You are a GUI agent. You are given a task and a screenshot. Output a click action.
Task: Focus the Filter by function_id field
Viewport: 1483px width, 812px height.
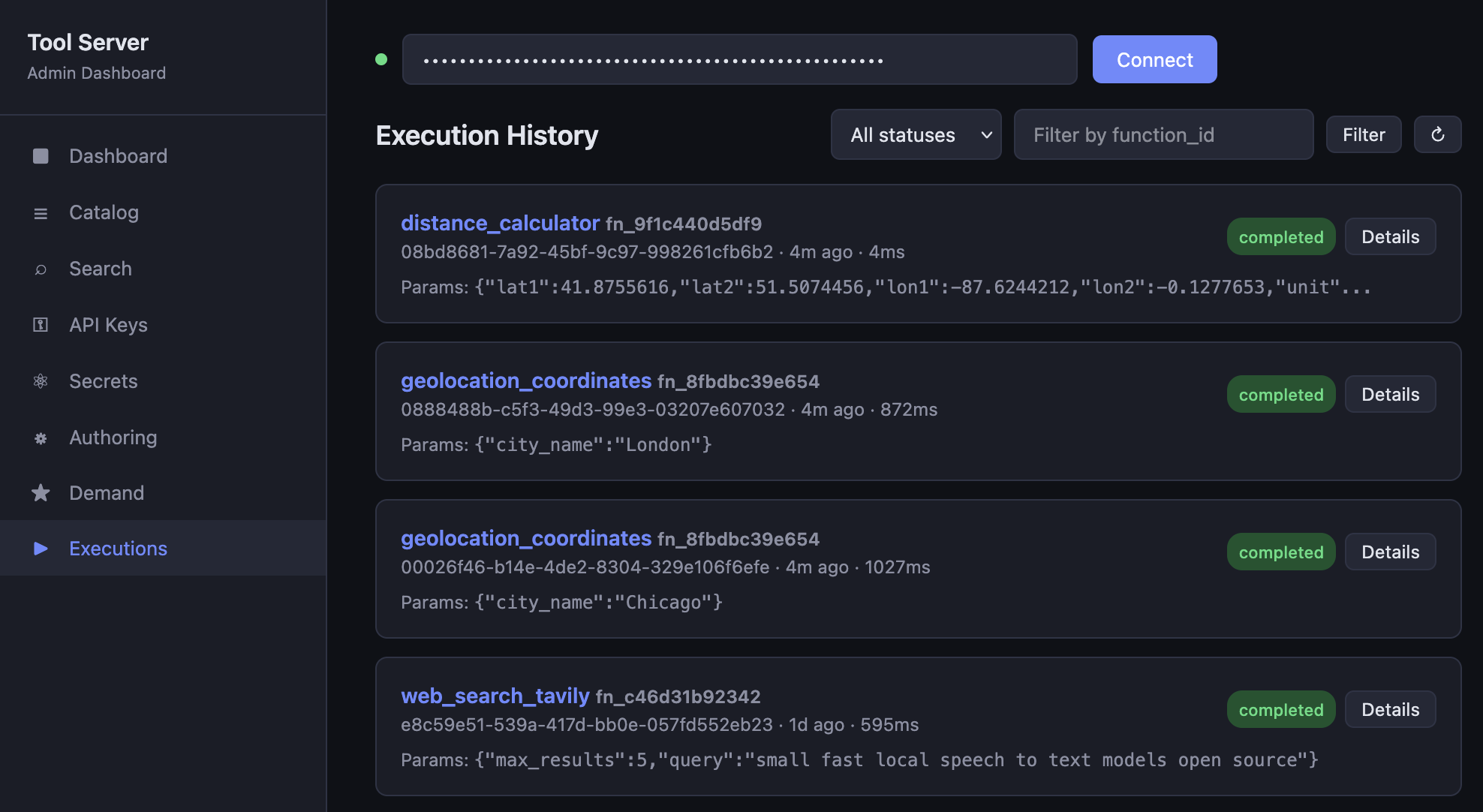click(x=1163, y=134)
